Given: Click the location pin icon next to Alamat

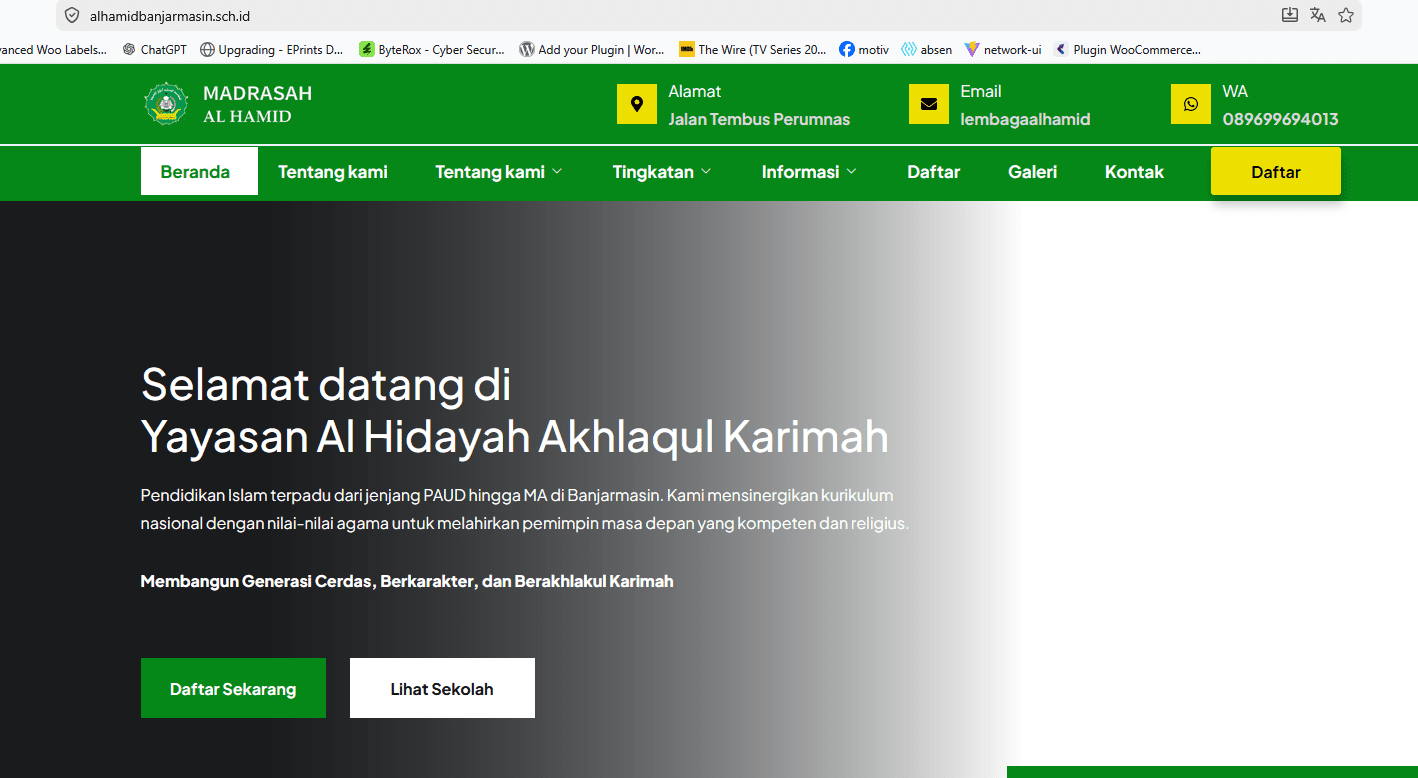Looking at the screenshot, I should [637, 104].
